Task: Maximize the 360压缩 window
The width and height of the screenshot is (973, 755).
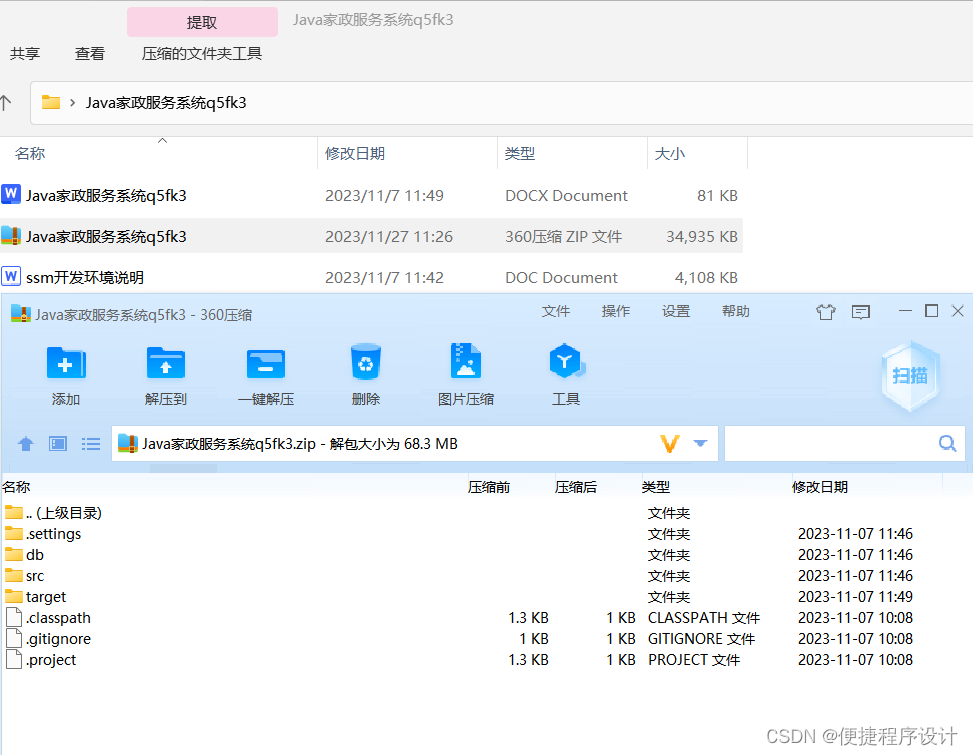Action: coord(931,311)
